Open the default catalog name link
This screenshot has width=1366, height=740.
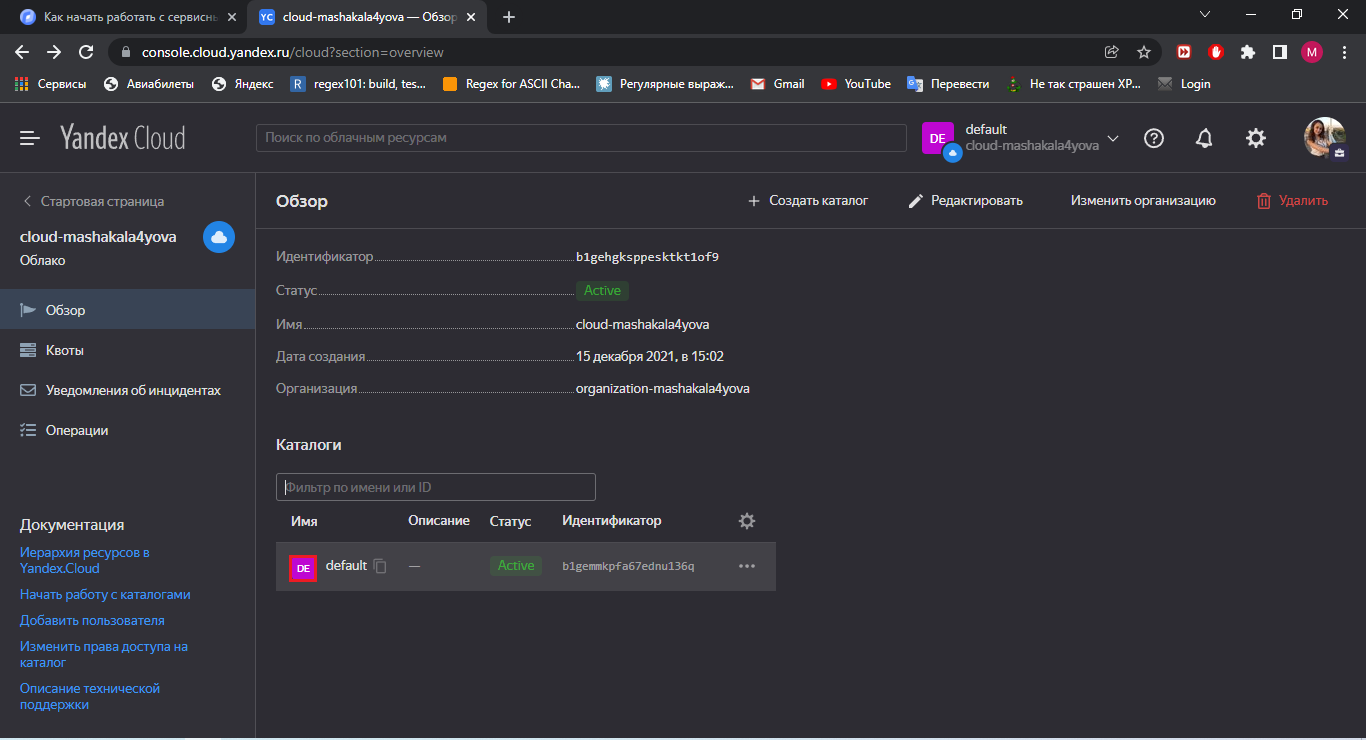(346, 566)
